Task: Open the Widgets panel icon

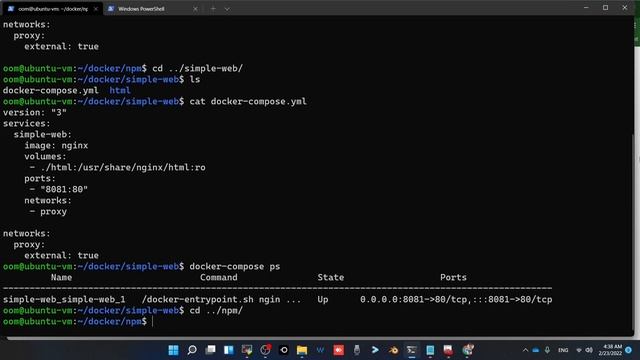Action: pyautogui.click(x=229, y=350)
